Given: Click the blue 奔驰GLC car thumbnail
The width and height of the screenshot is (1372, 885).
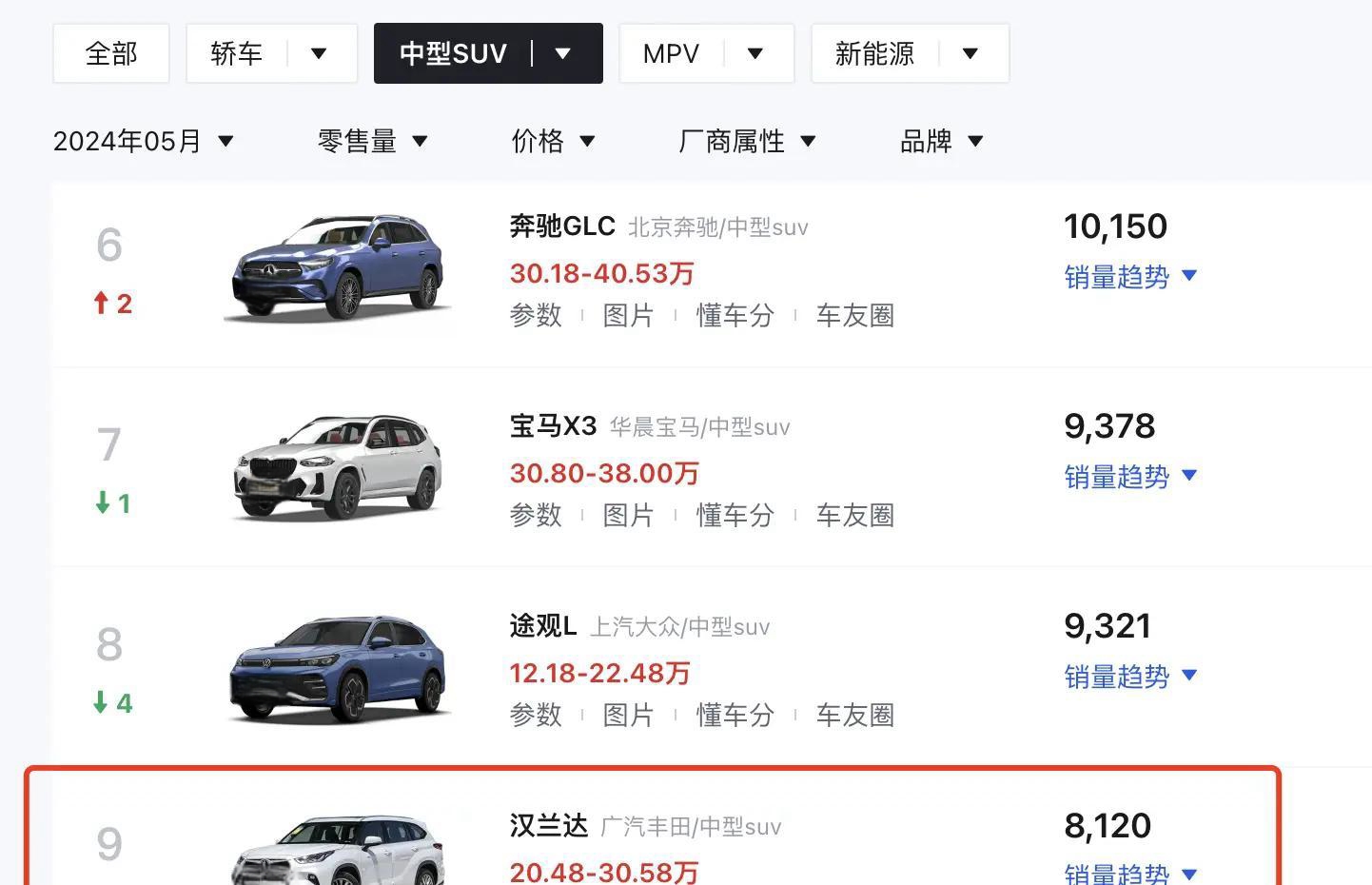Looking at the screenshot, I should point(338,268).
